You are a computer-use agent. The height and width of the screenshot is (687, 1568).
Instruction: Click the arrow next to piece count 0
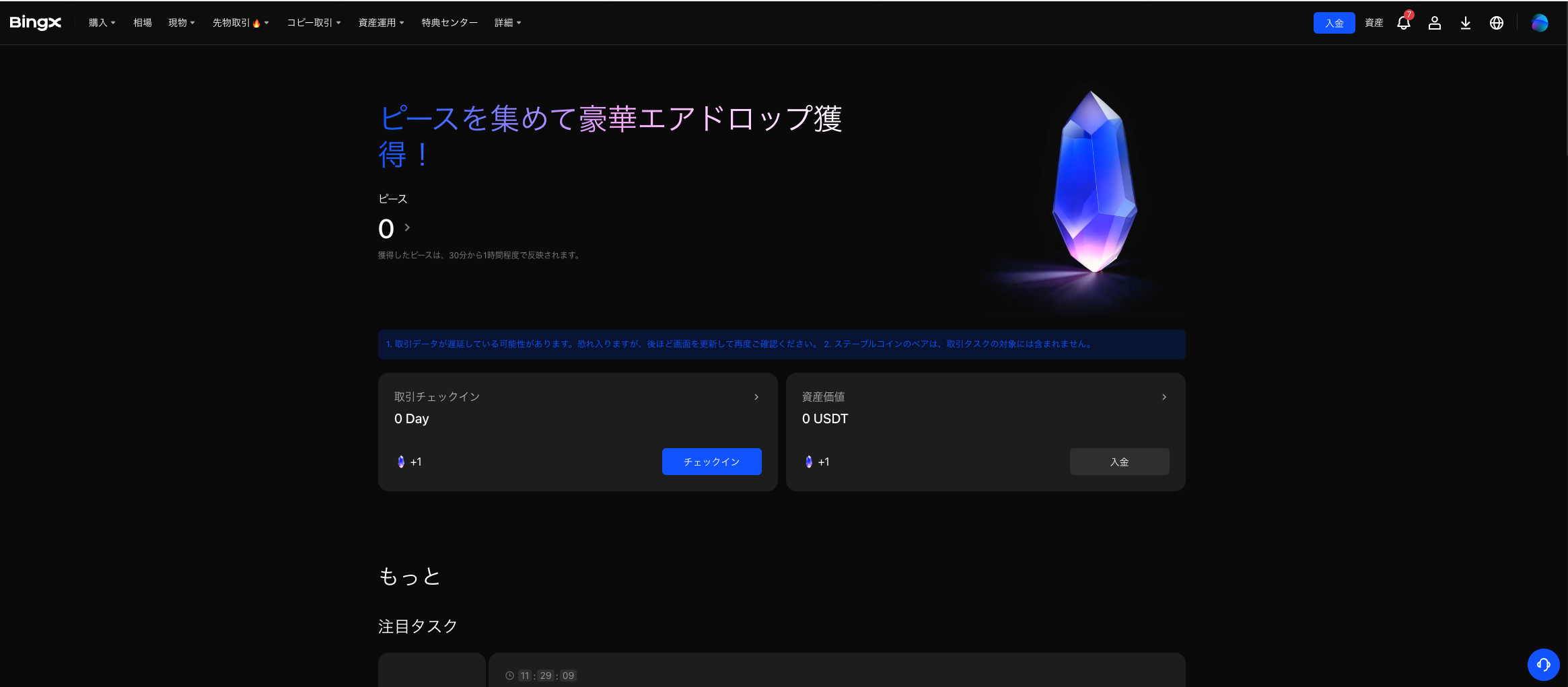tap(407, 228)
